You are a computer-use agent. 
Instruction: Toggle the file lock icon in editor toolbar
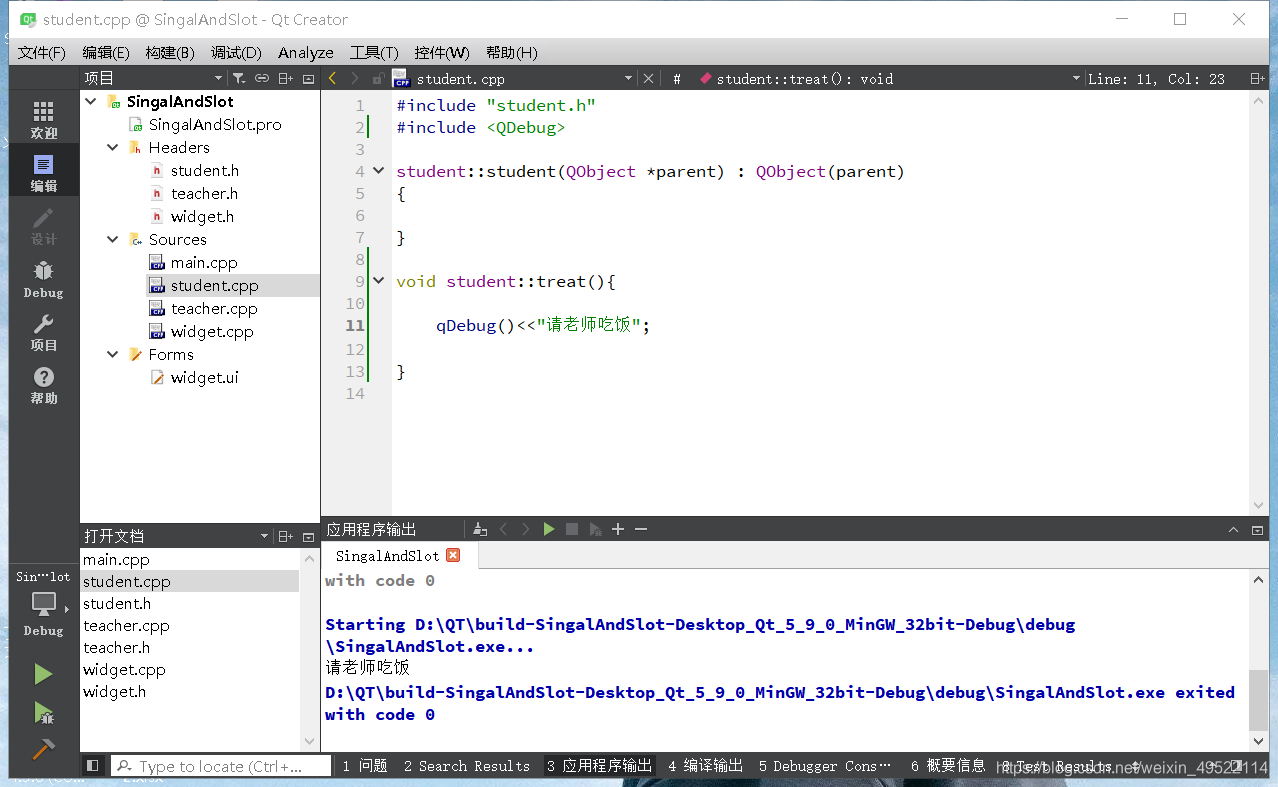point(378,78)
